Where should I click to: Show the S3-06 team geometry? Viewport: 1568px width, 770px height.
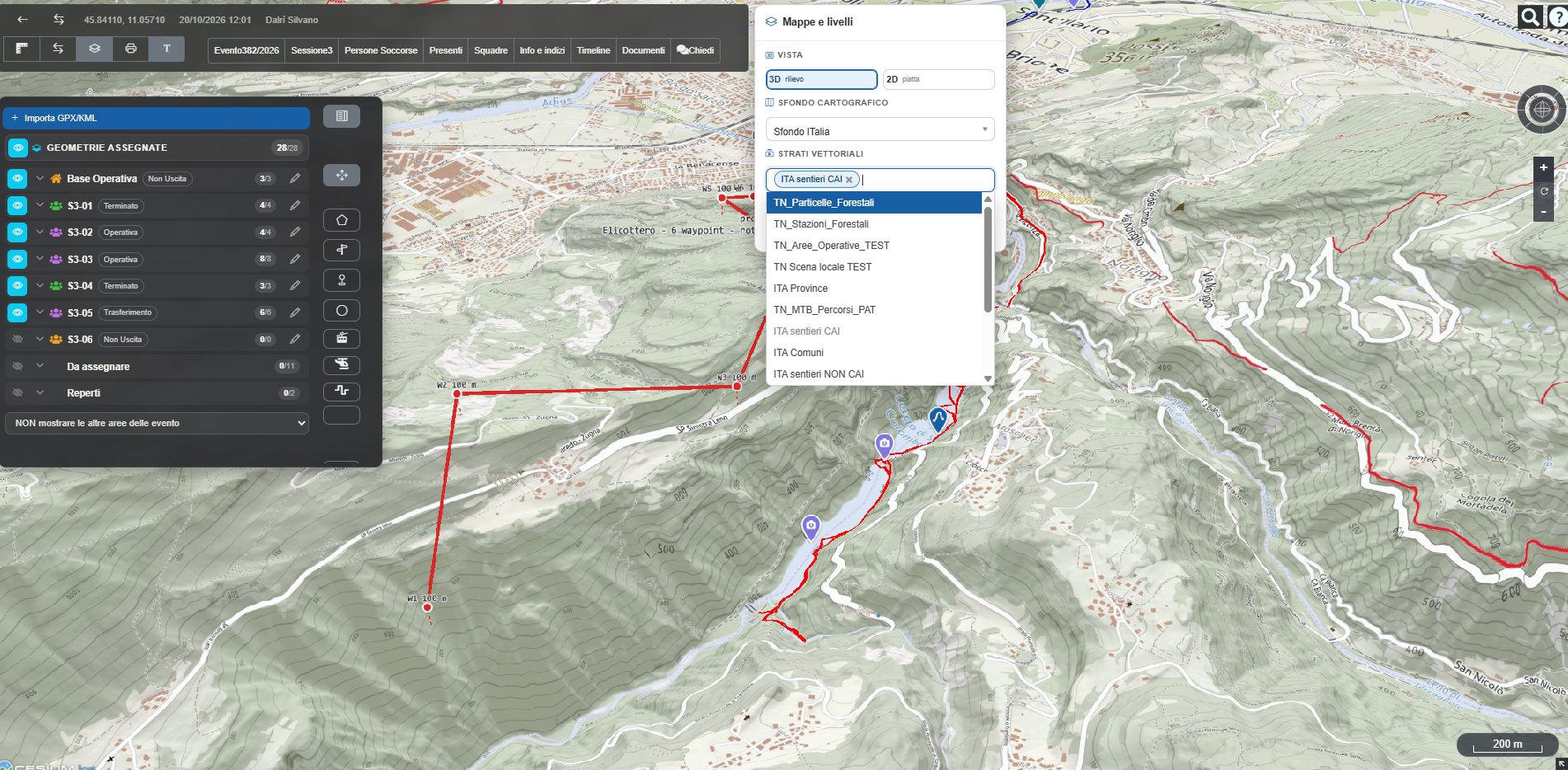point(17,339)
